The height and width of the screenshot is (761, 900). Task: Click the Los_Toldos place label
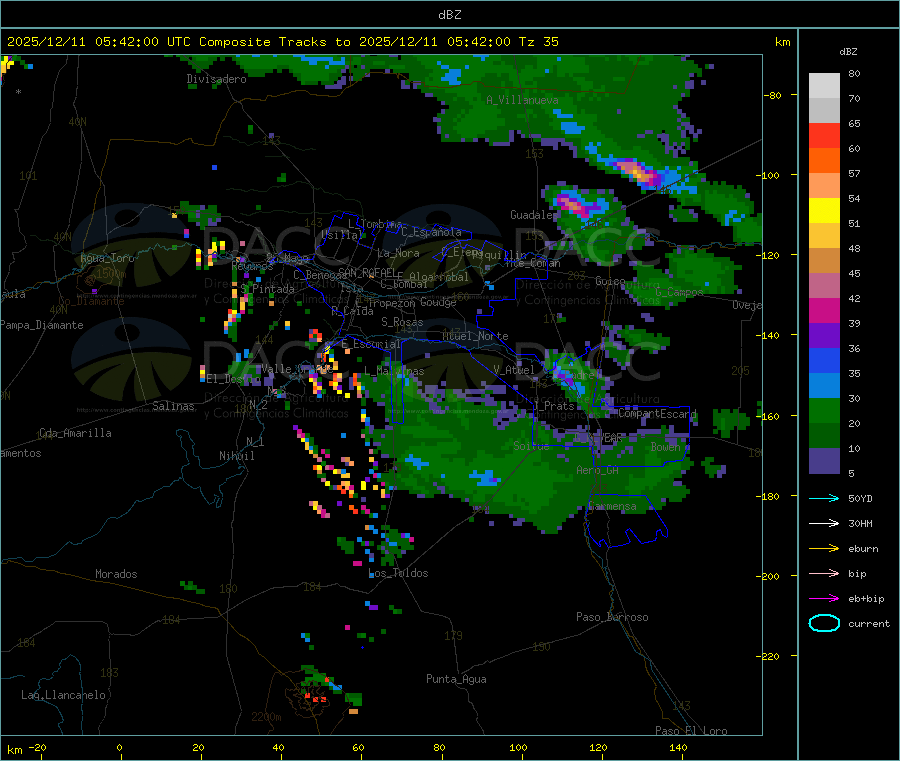click(398, 573)
